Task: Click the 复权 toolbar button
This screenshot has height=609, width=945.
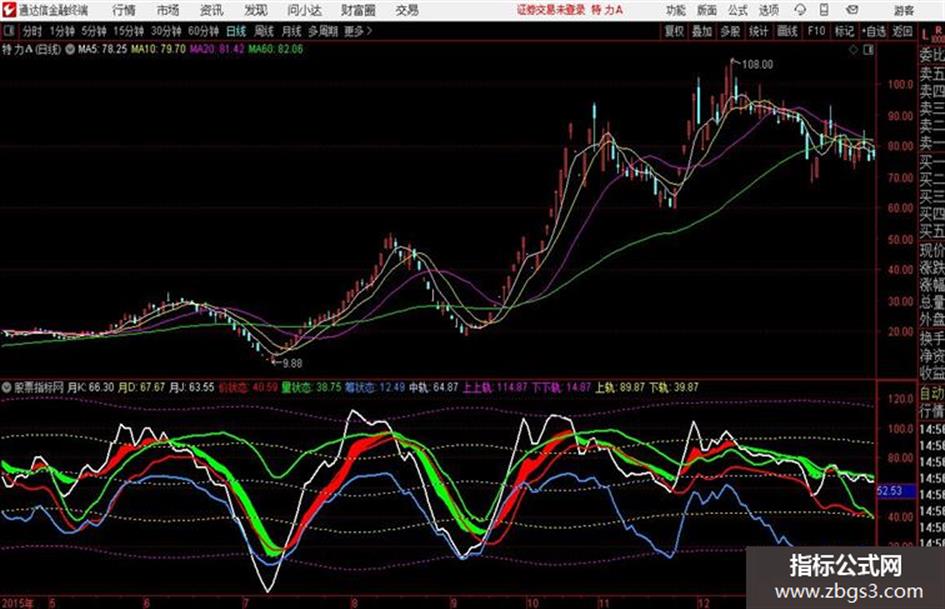Action: 674,31
